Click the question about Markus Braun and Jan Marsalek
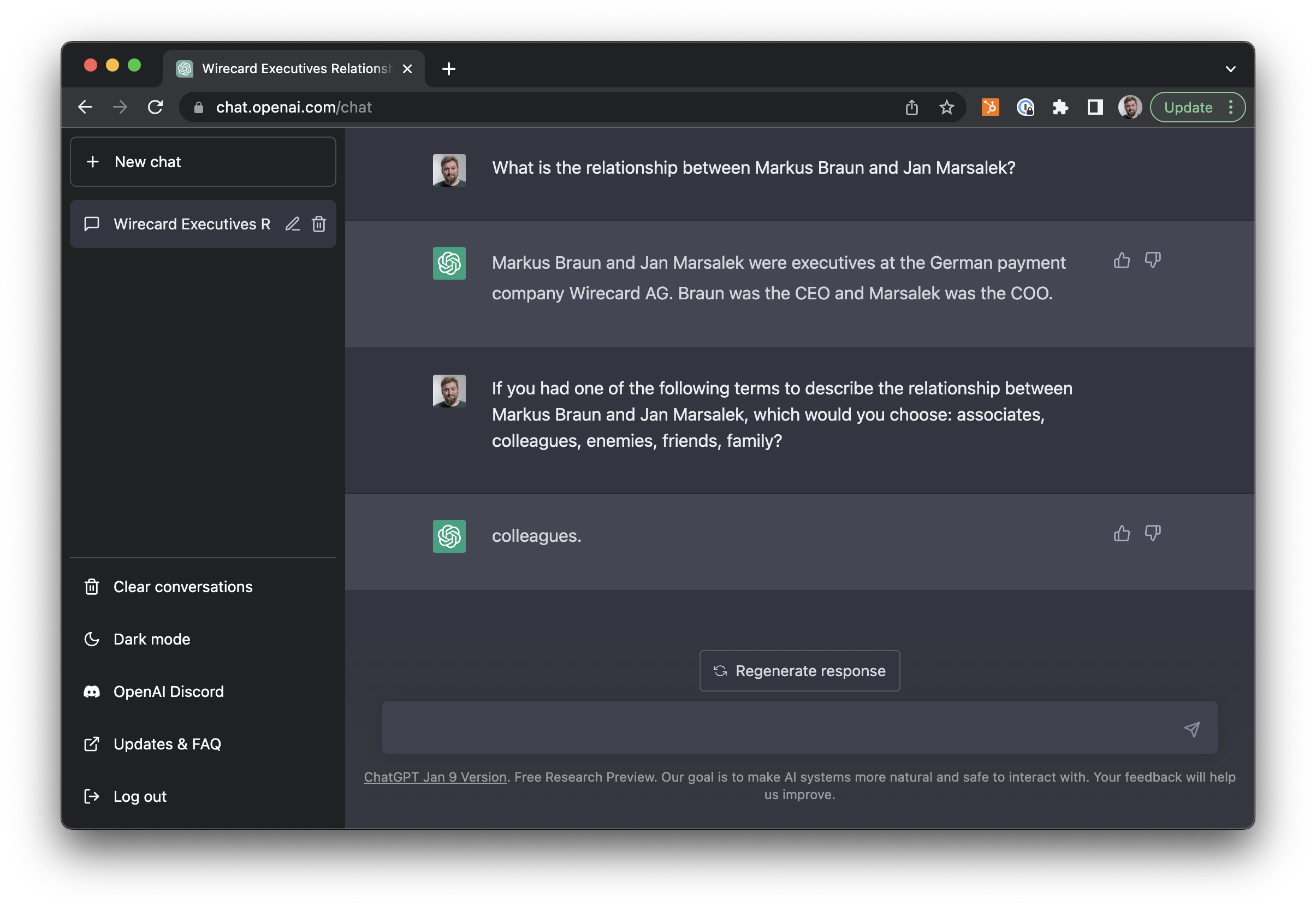The height and width of the screenshot is (910, 1316). pyautogui.click(x=754, y=168)
